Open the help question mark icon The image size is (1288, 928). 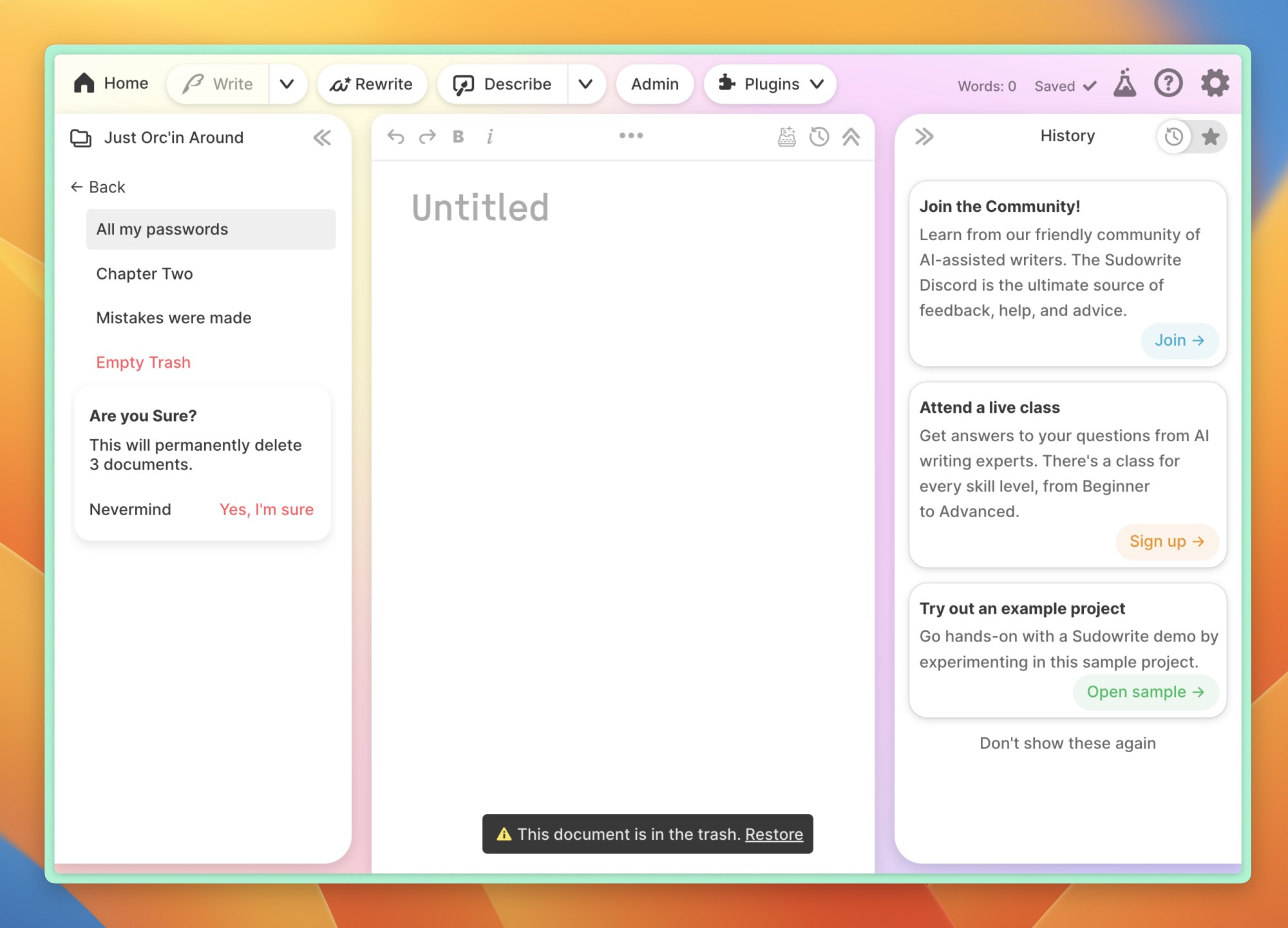point(1168,84)
